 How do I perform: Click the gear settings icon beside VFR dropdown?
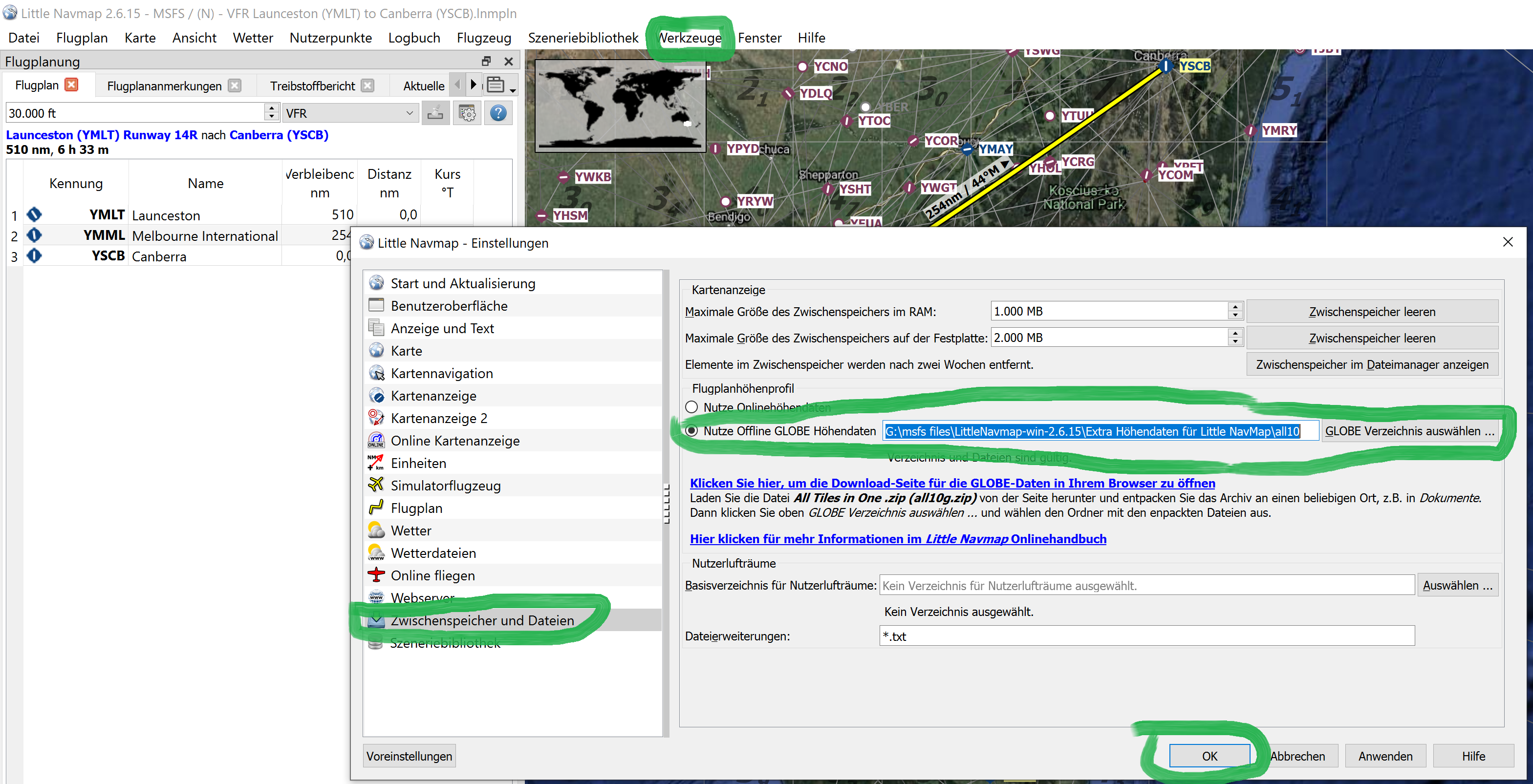(467, 113)
